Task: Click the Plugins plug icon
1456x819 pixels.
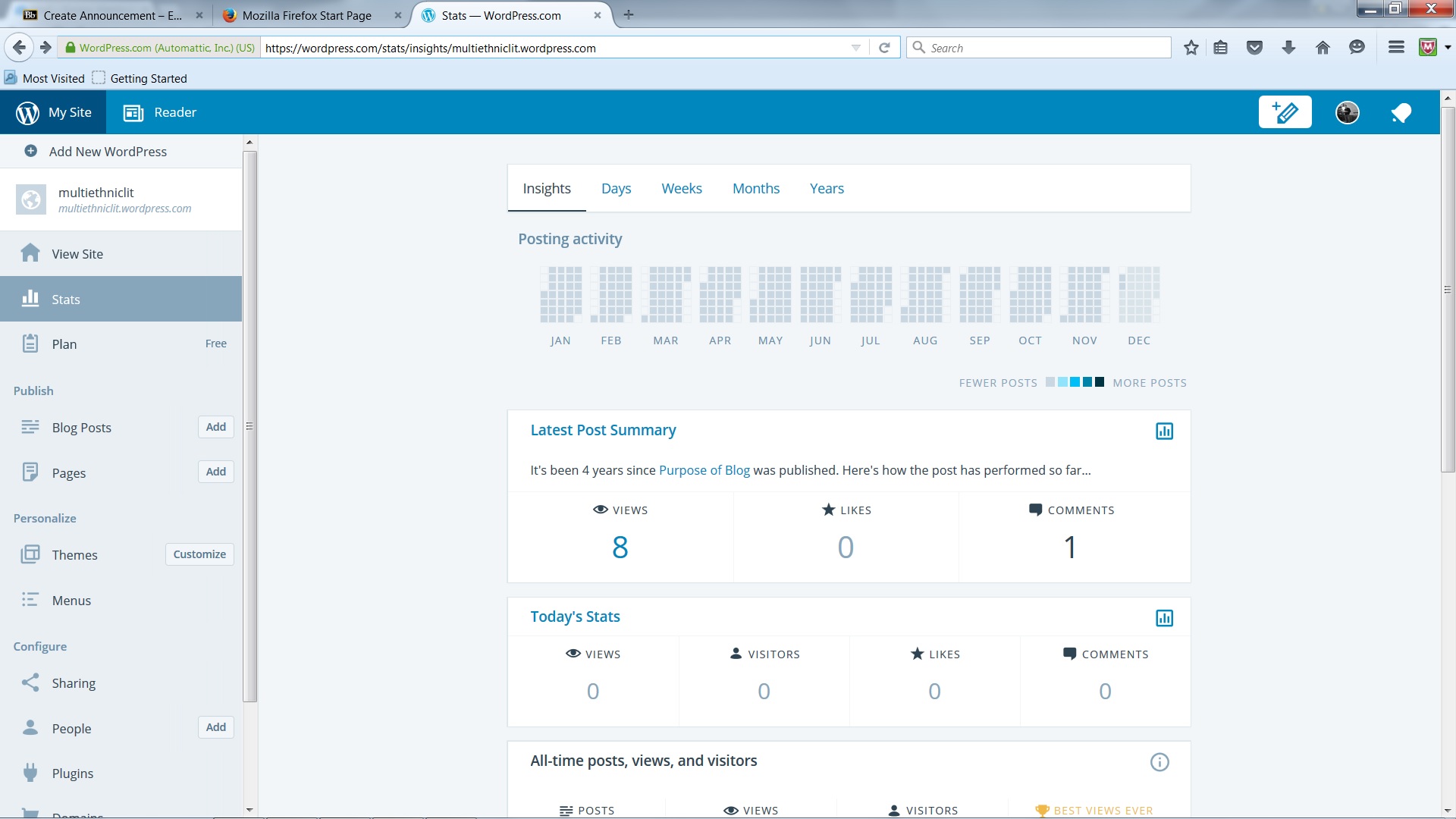Action: click(30, 773)
